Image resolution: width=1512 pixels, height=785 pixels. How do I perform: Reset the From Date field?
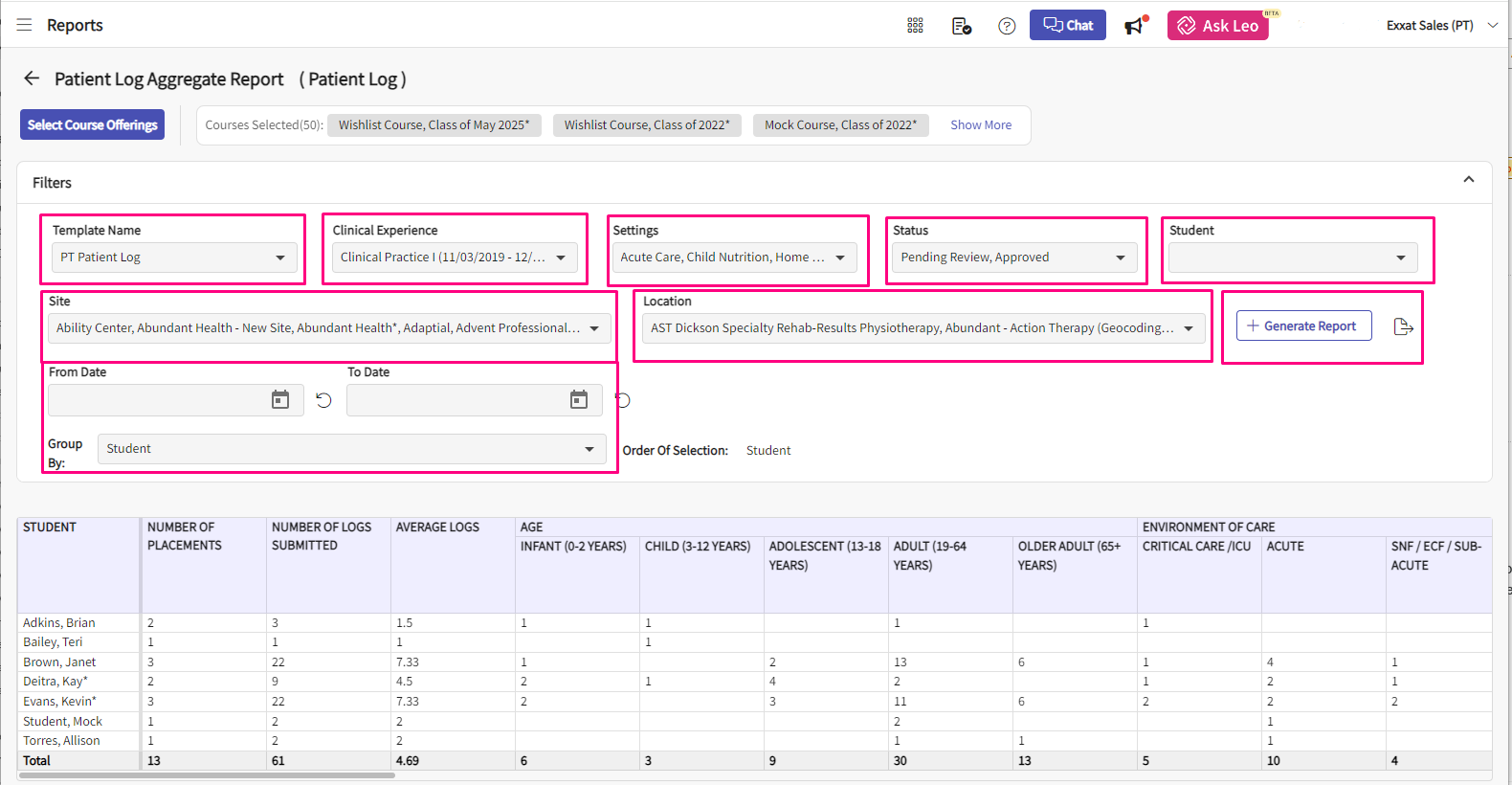[324, 400]
